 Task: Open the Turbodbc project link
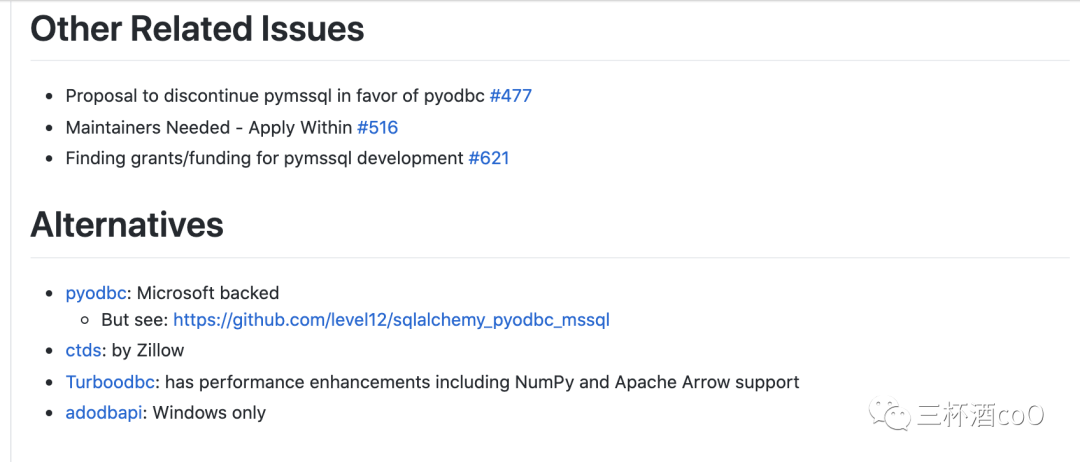pos(110,382)
